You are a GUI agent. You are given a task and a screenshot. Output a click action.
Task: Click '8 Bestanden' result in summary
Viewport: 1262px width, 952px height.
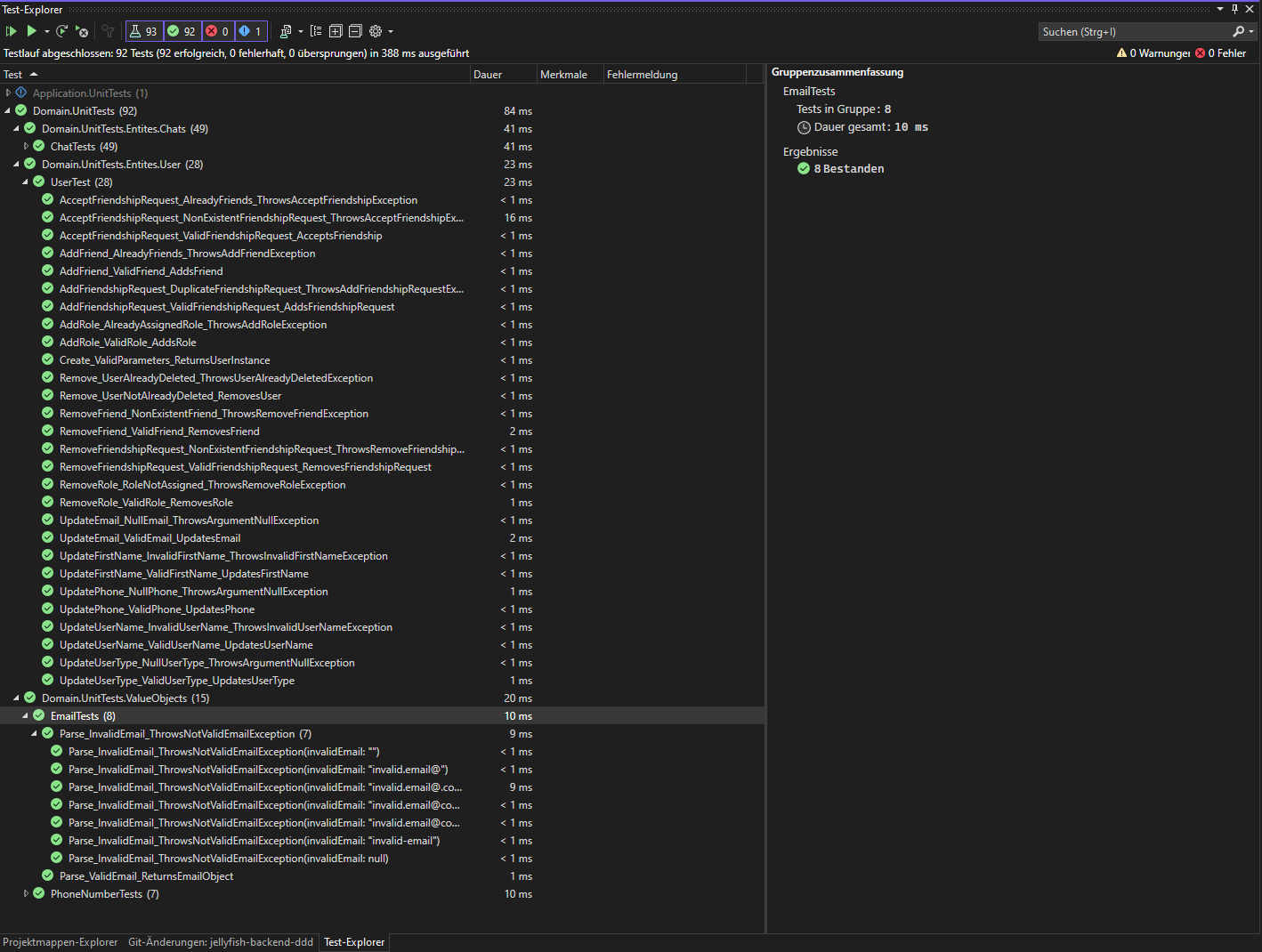tap(849, 169)
